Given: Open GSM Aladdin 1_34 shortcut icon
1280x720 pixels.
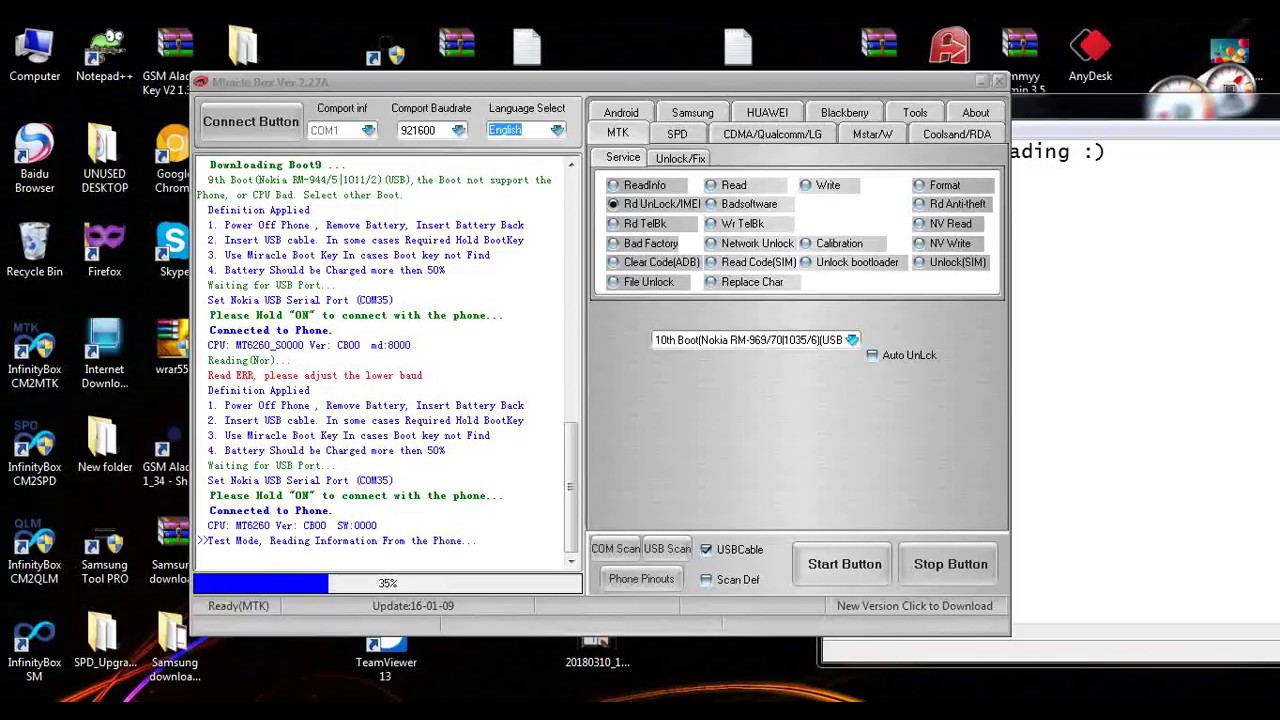Looking at the screenshot, I should pos(167,452).
